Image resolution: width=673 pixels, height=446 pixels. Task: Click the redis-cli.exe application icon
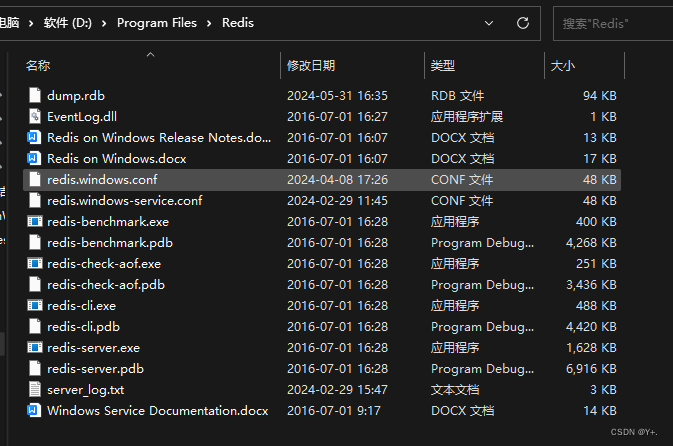pyautogui.click(x=35, y=306)
